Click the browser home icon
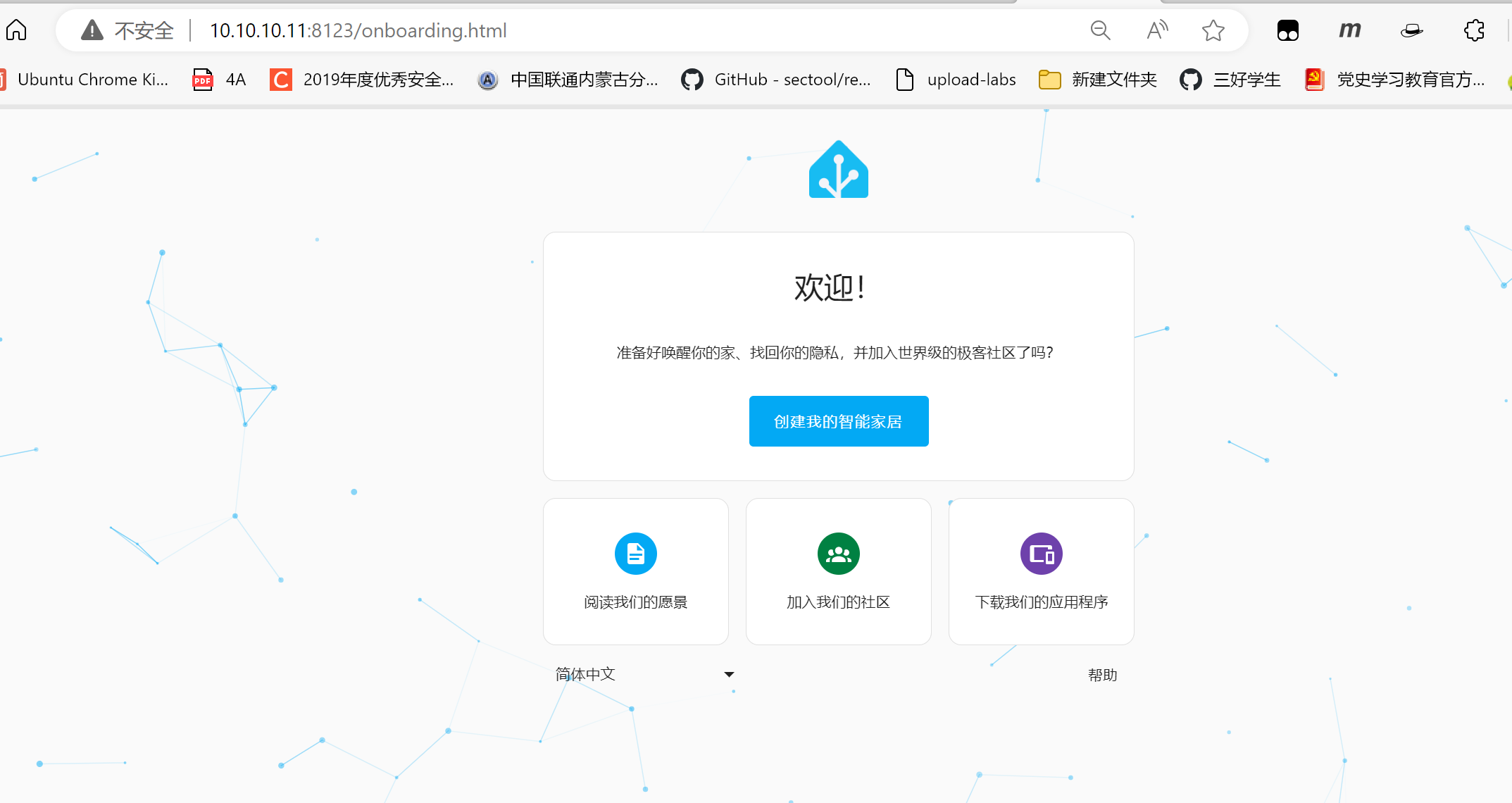 coord(16,30)
